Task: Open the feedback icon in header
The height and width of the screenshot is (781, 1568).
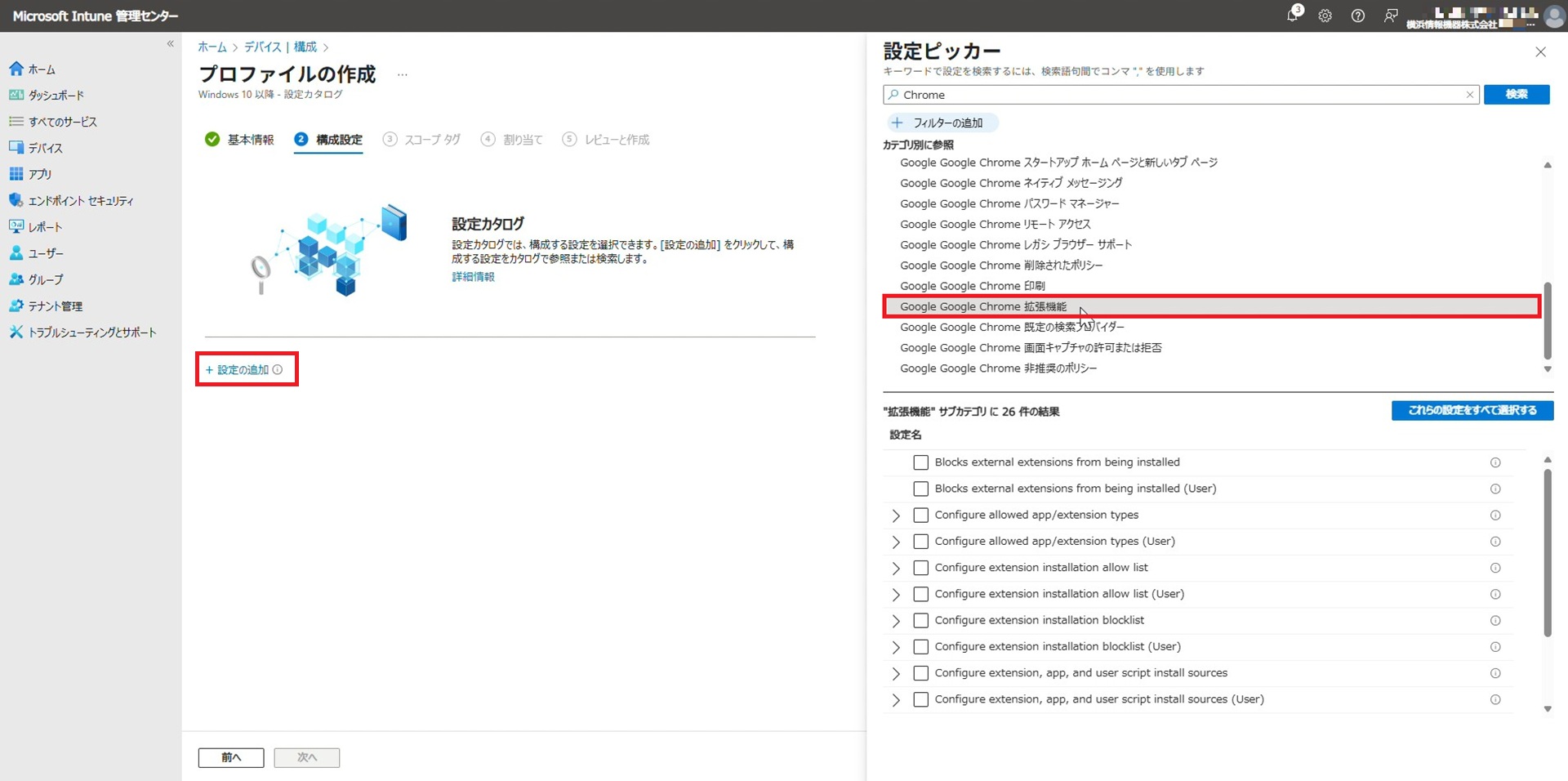Action: 1390,16
